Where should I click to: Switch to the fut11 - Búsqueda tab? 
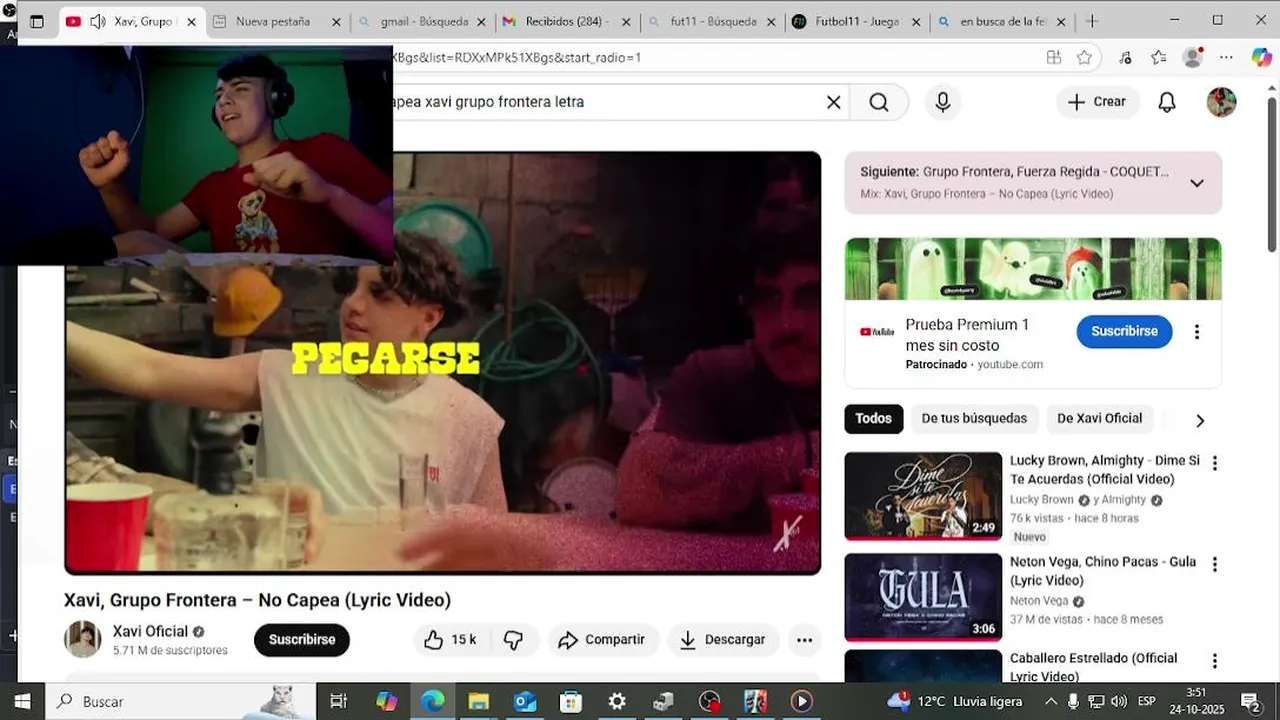(713, 21)
